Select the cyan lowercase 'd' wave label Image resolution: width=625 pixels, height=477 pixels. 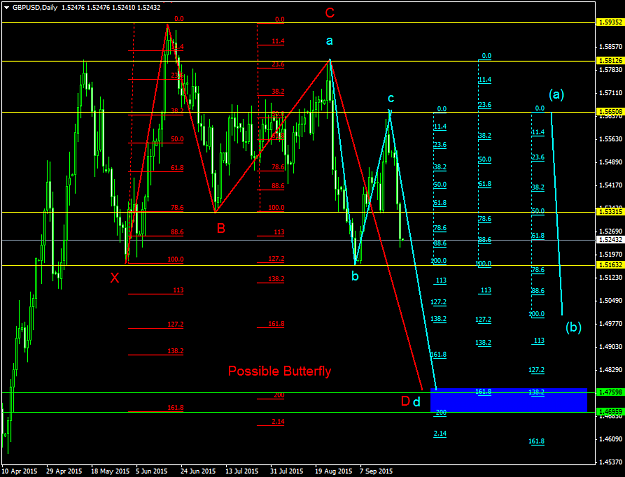point(417,402)
